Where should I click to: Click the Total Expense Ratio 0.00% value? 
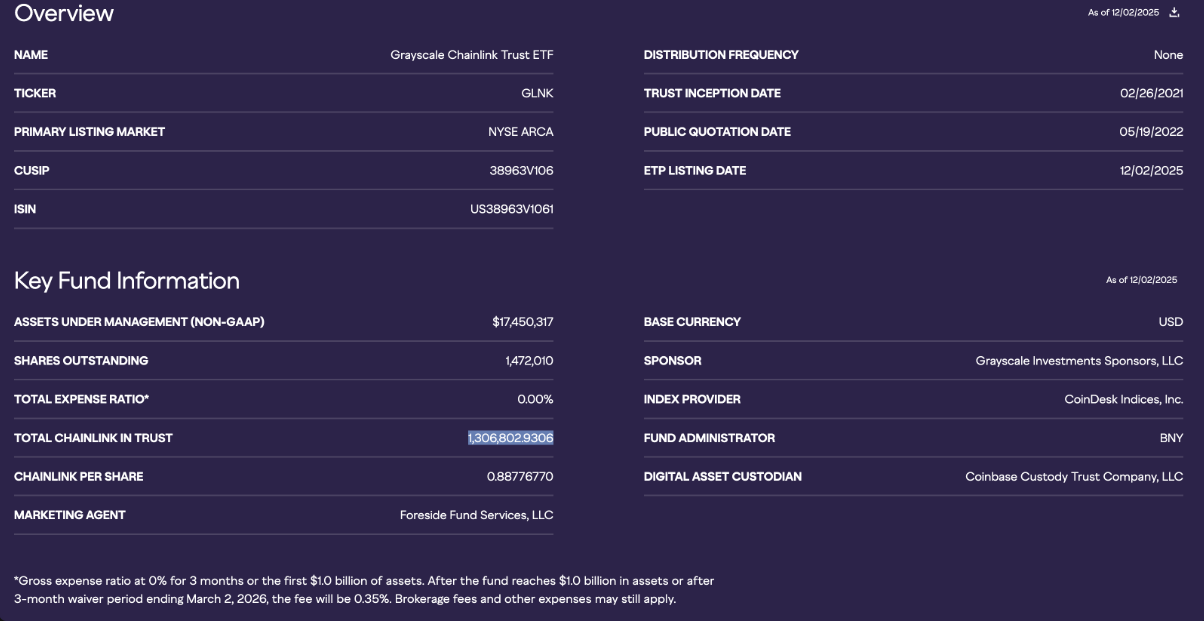click(535, 399)
